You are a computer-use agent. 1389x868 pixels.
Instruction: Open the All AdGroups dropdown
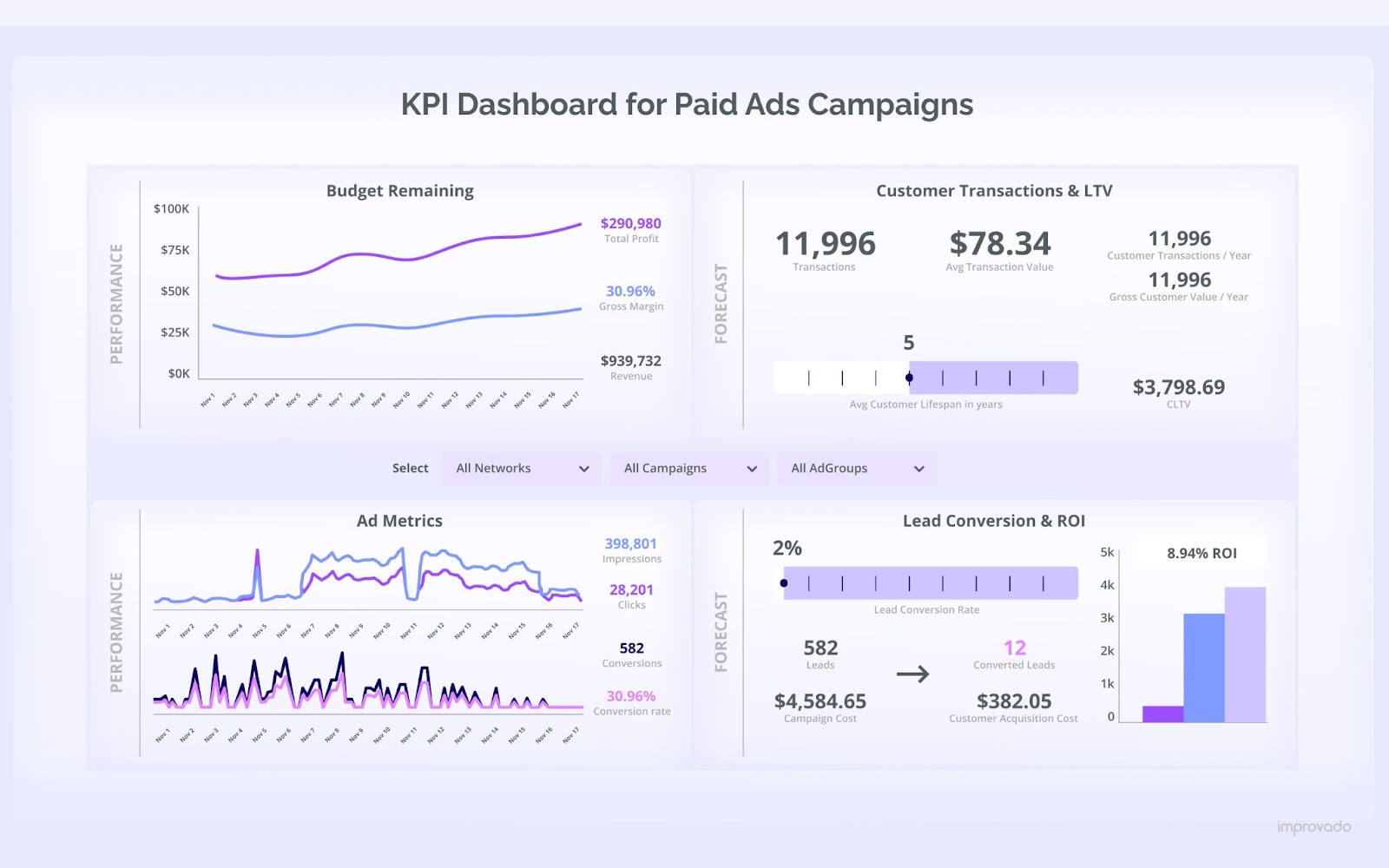(856, 468)
